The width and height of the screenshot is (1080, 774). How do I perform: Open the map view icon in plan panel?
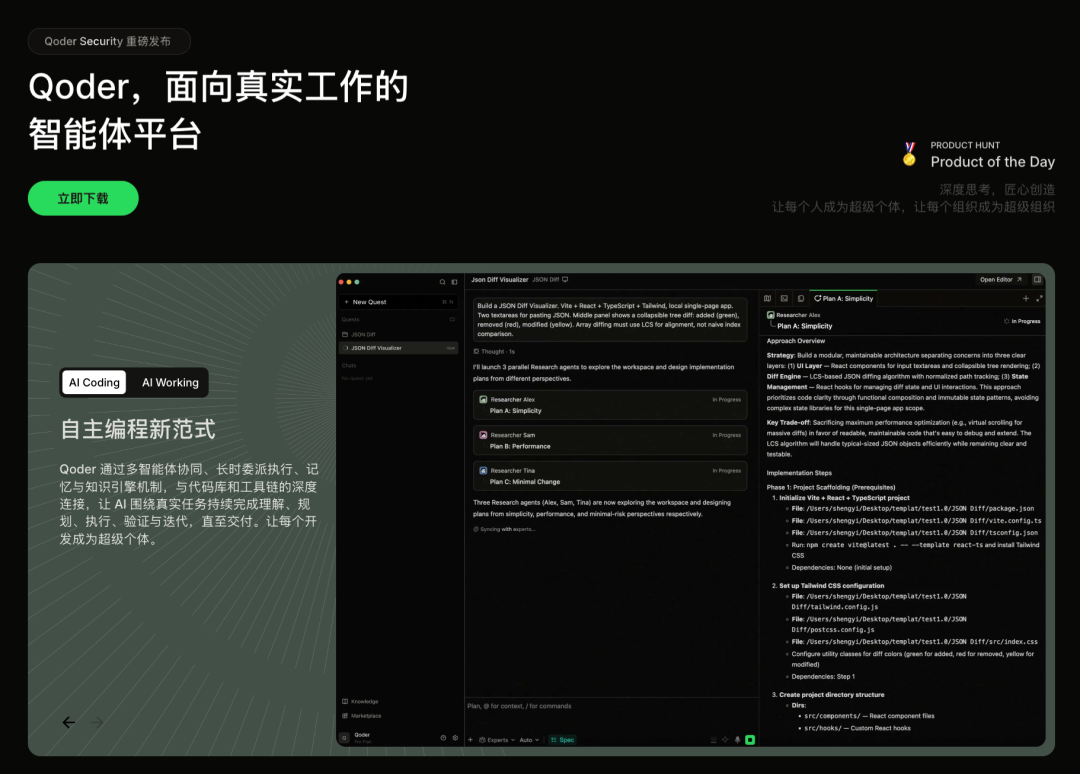tap(767, 299)
